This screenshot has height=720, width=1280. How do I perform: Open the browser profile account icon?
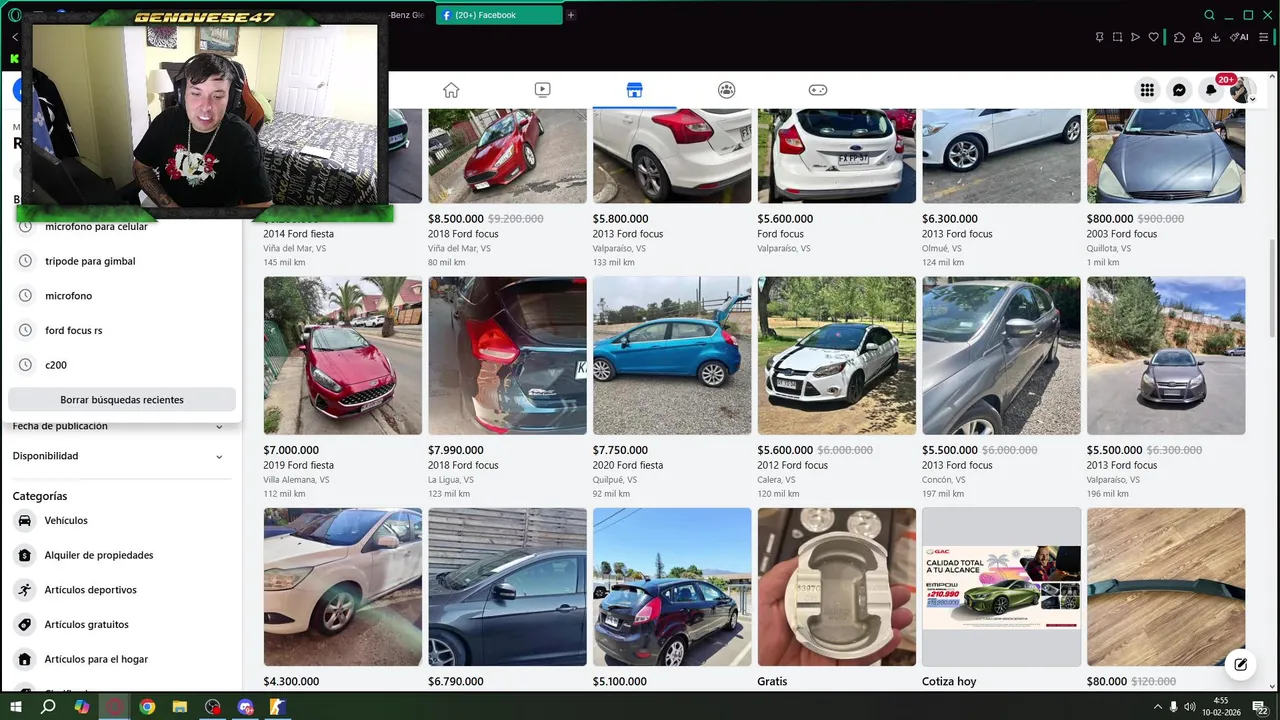pyautogui.click(x=1197, y=37)
